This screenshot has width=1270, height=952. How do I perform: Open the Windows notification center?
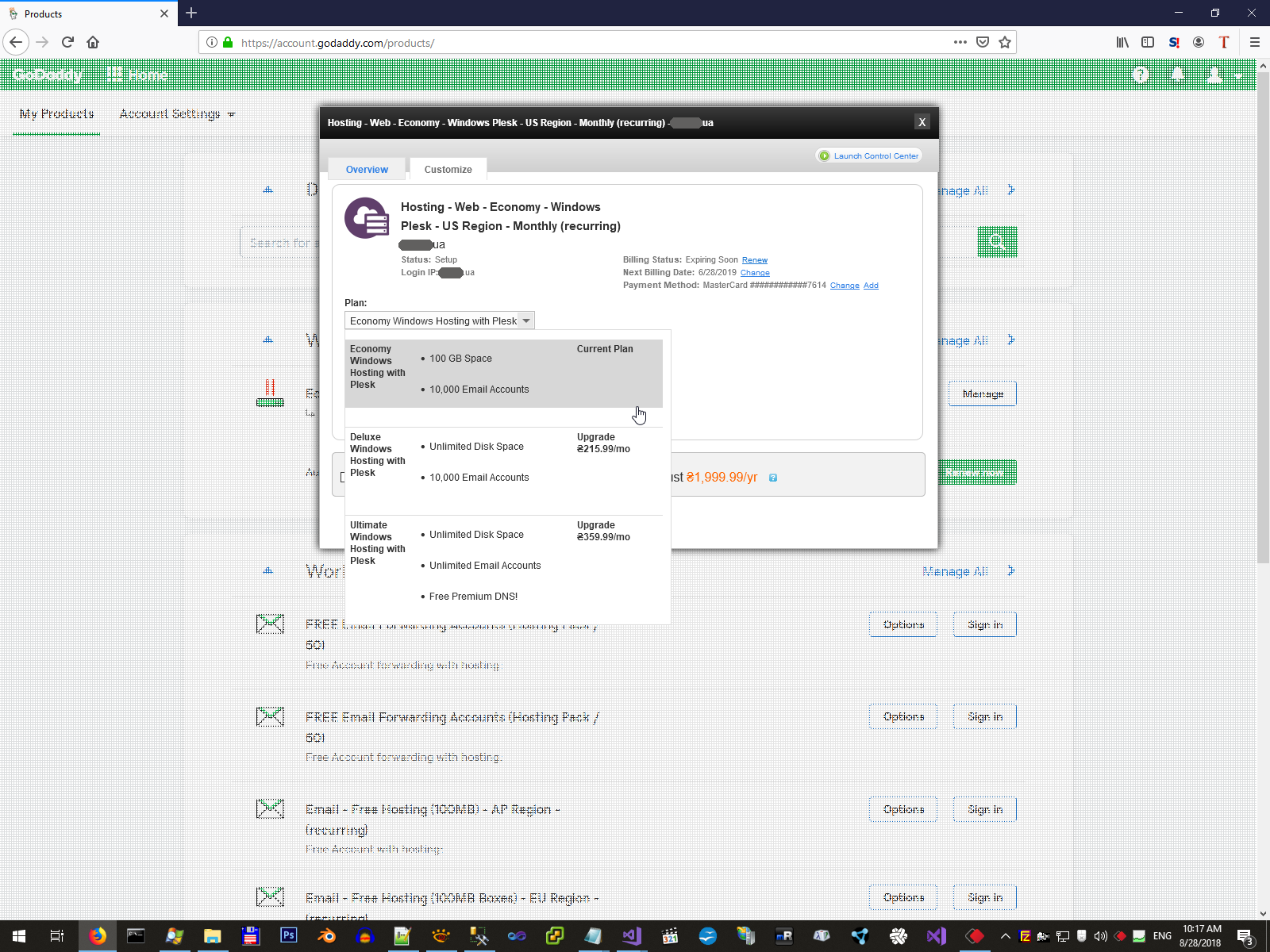[1245, 937]
